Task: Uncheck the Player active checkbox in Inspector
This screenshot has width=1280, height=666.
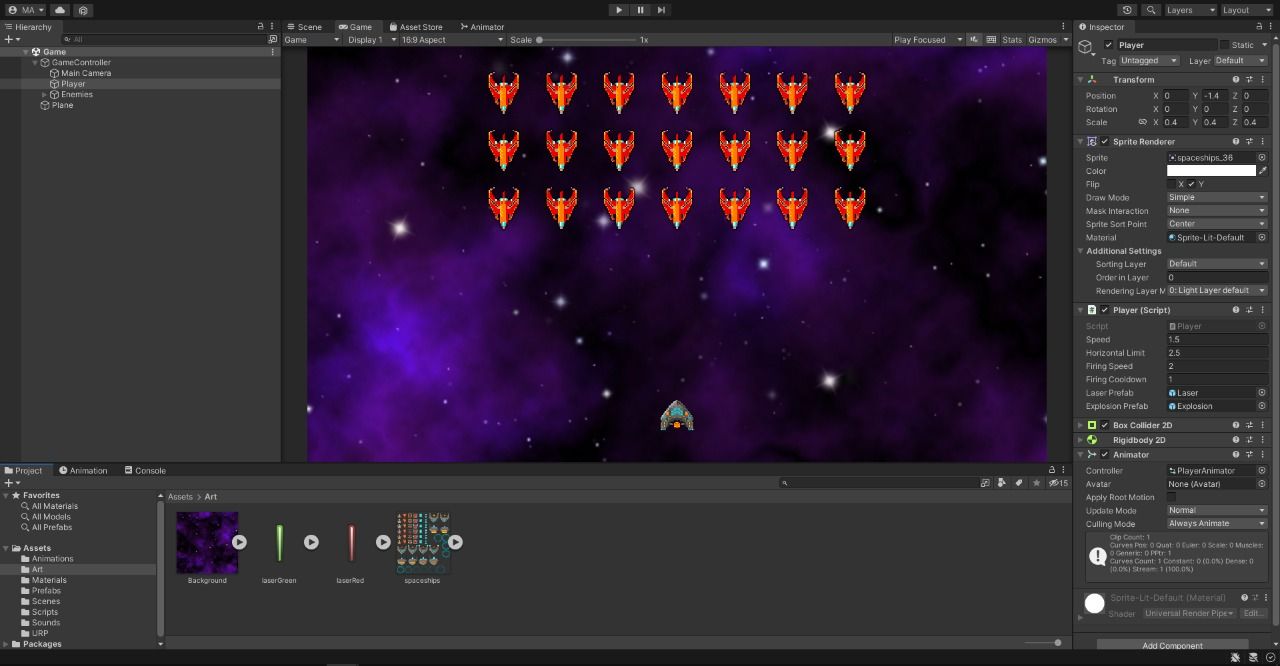Action: (1106, 44)
